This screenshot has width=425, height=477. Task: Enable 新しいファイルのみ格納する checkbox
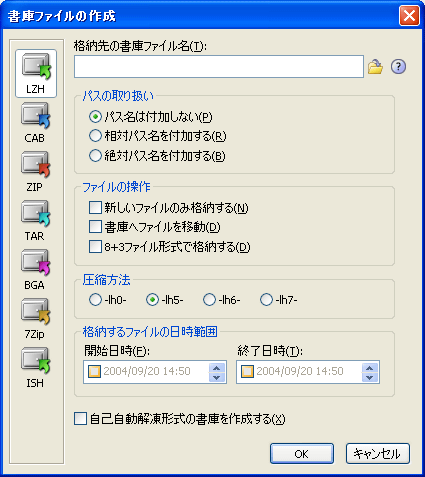pyautogui.click(x=95, y=208)
